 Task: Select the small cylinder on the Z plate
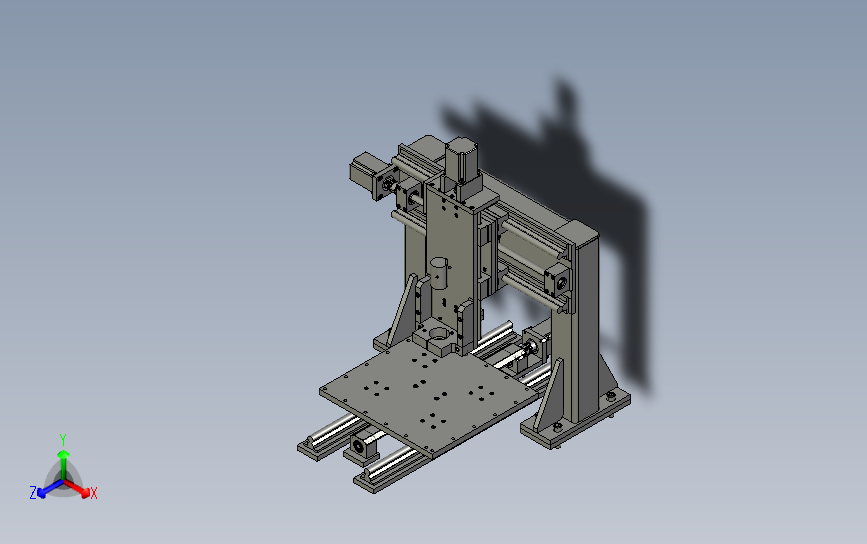coord(438,273)
